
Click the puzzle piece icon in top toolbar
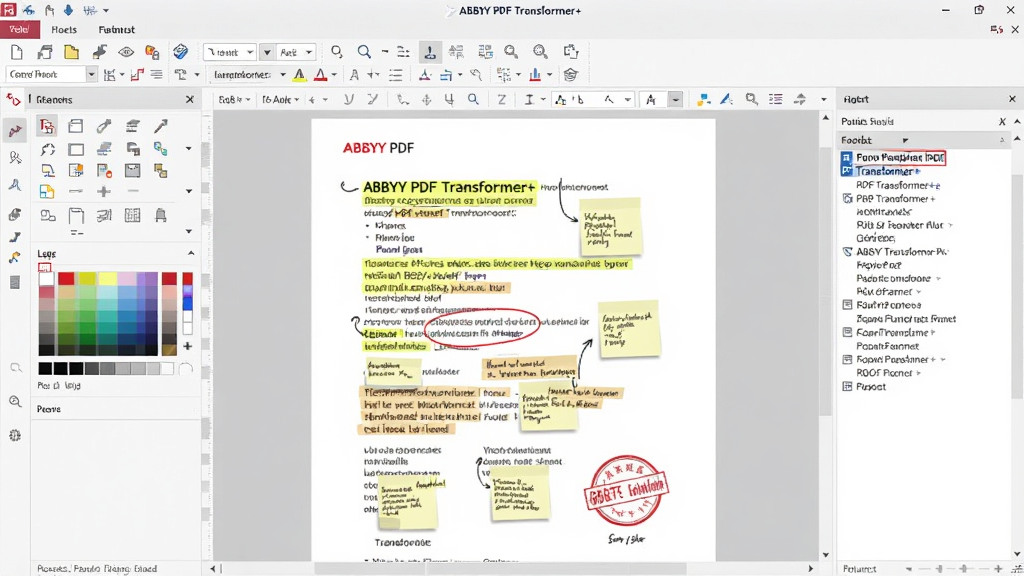coord(571,52)
